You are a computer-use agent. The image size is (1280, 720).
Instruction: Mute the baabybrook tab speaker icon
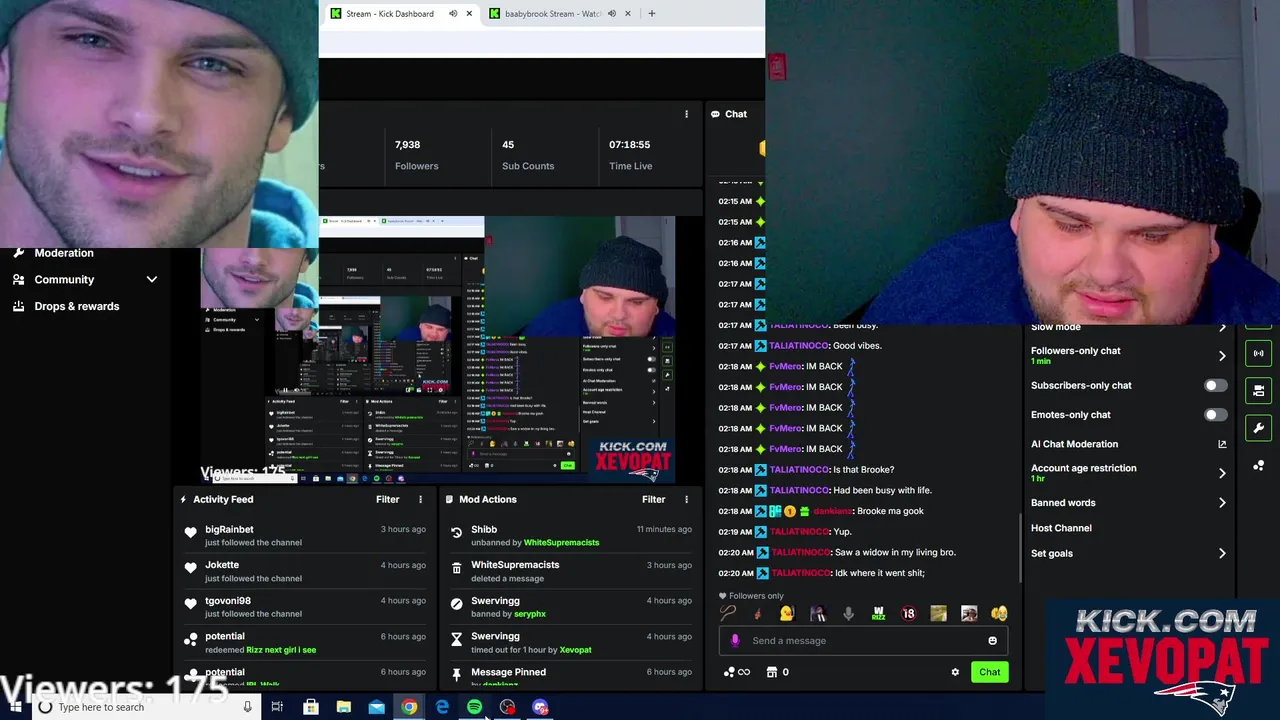point(612,14)
